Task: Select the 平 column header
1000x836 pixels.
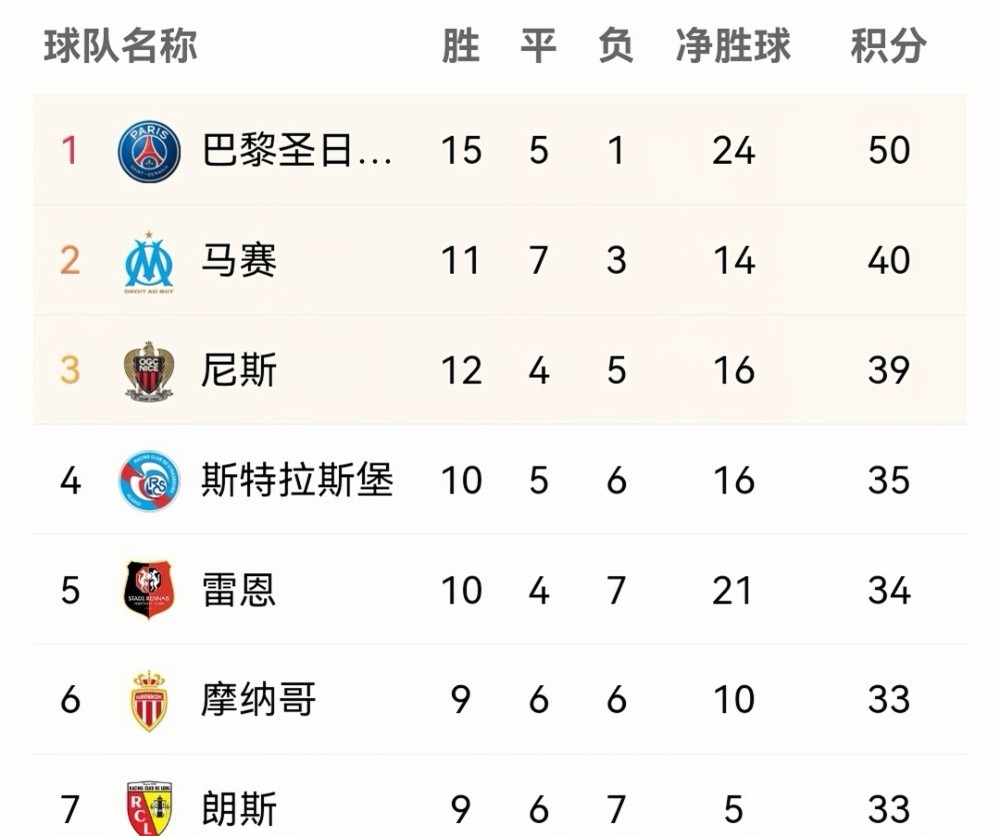Action: coord(538,46)
